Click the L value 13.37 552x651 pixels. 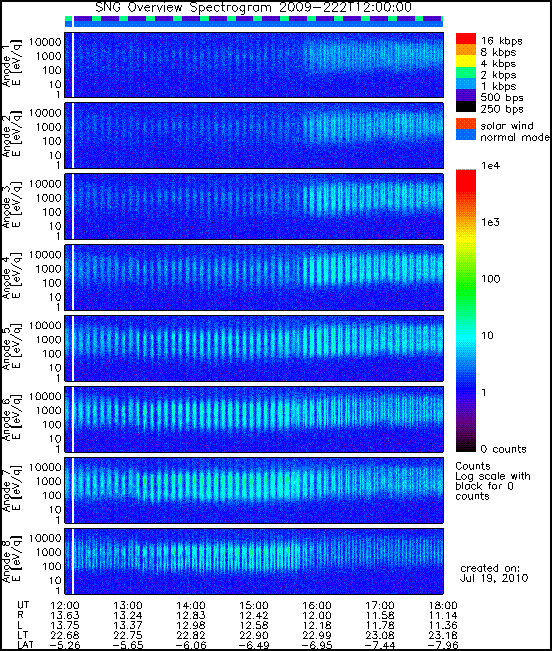point(128,625)
